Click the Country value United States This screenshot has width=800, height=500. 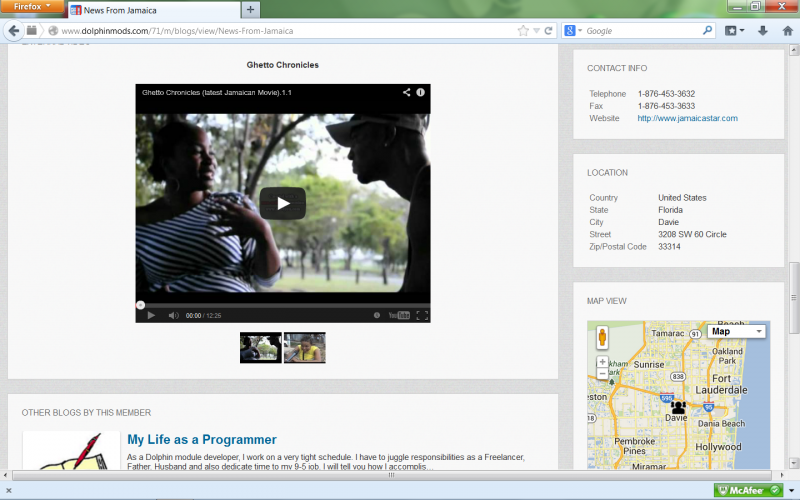point(682,198)
